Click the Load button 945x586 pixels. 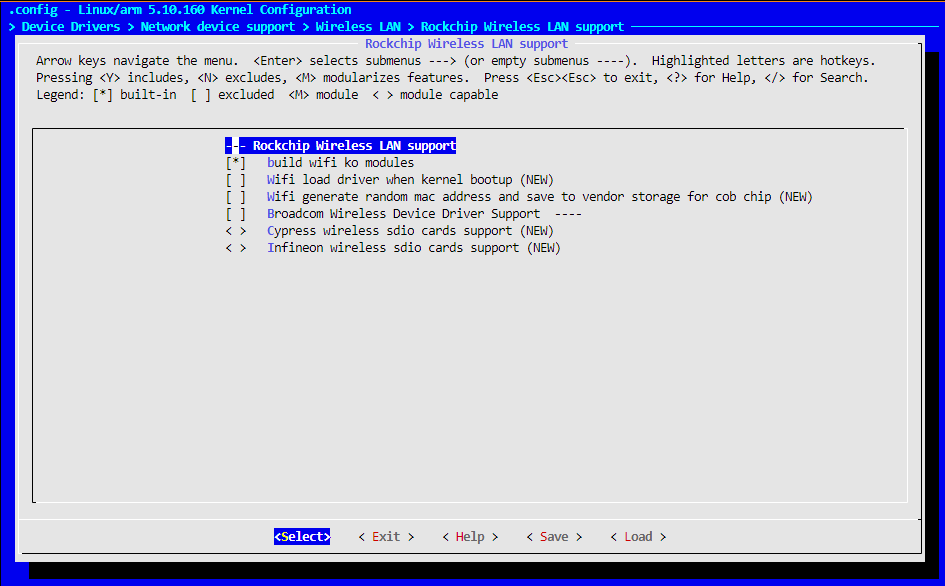(x=638, y=537)
